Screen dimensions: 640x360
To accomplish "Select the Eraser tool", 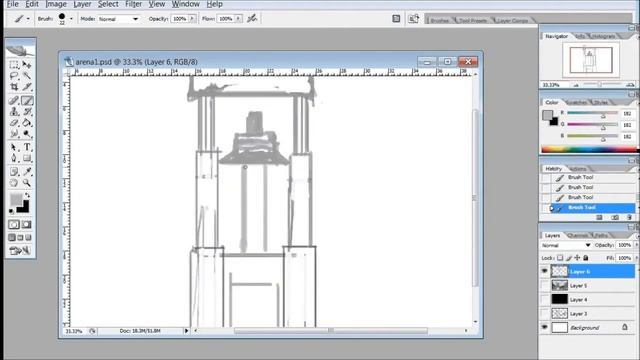I will point(14,122).
